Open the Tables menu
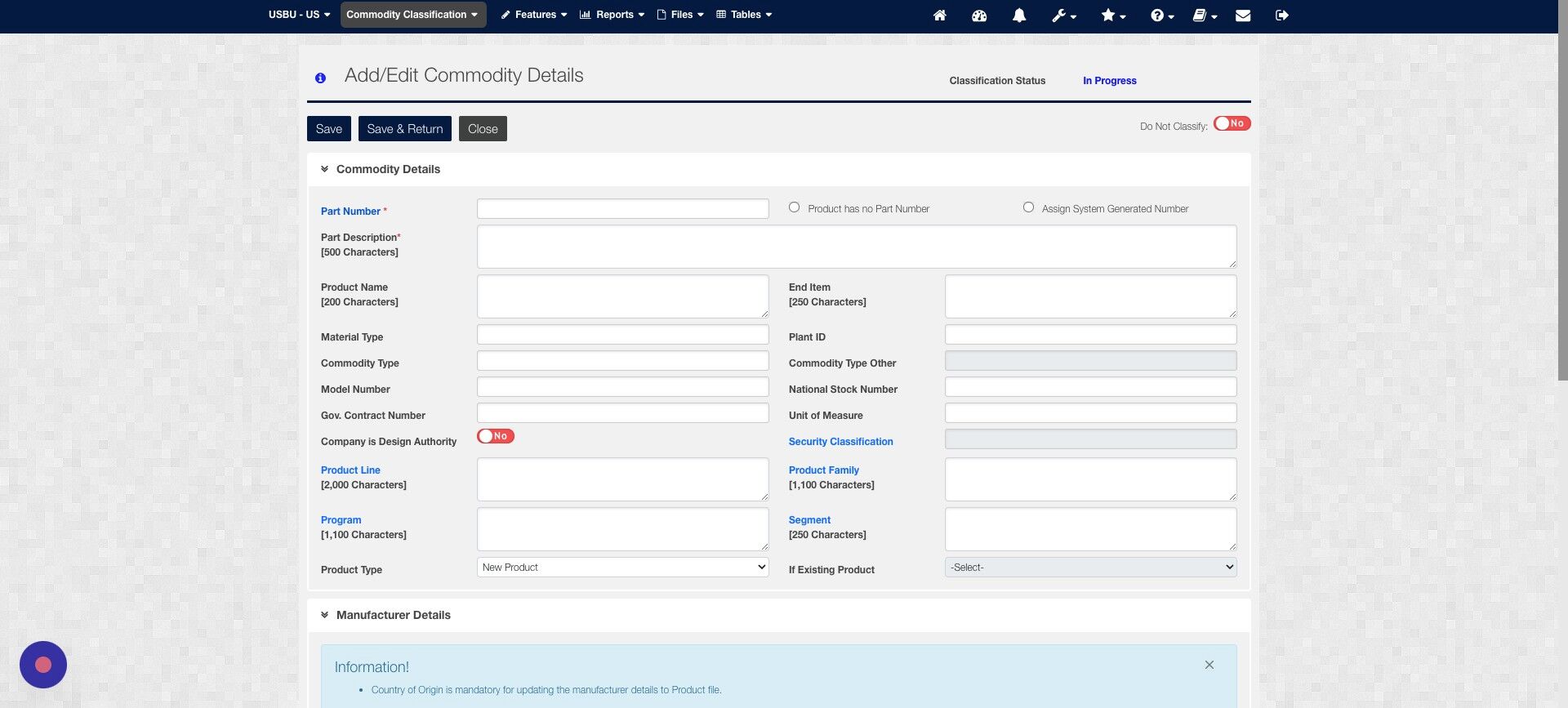The image size is (1568, 708). click(x=744, y=15)
